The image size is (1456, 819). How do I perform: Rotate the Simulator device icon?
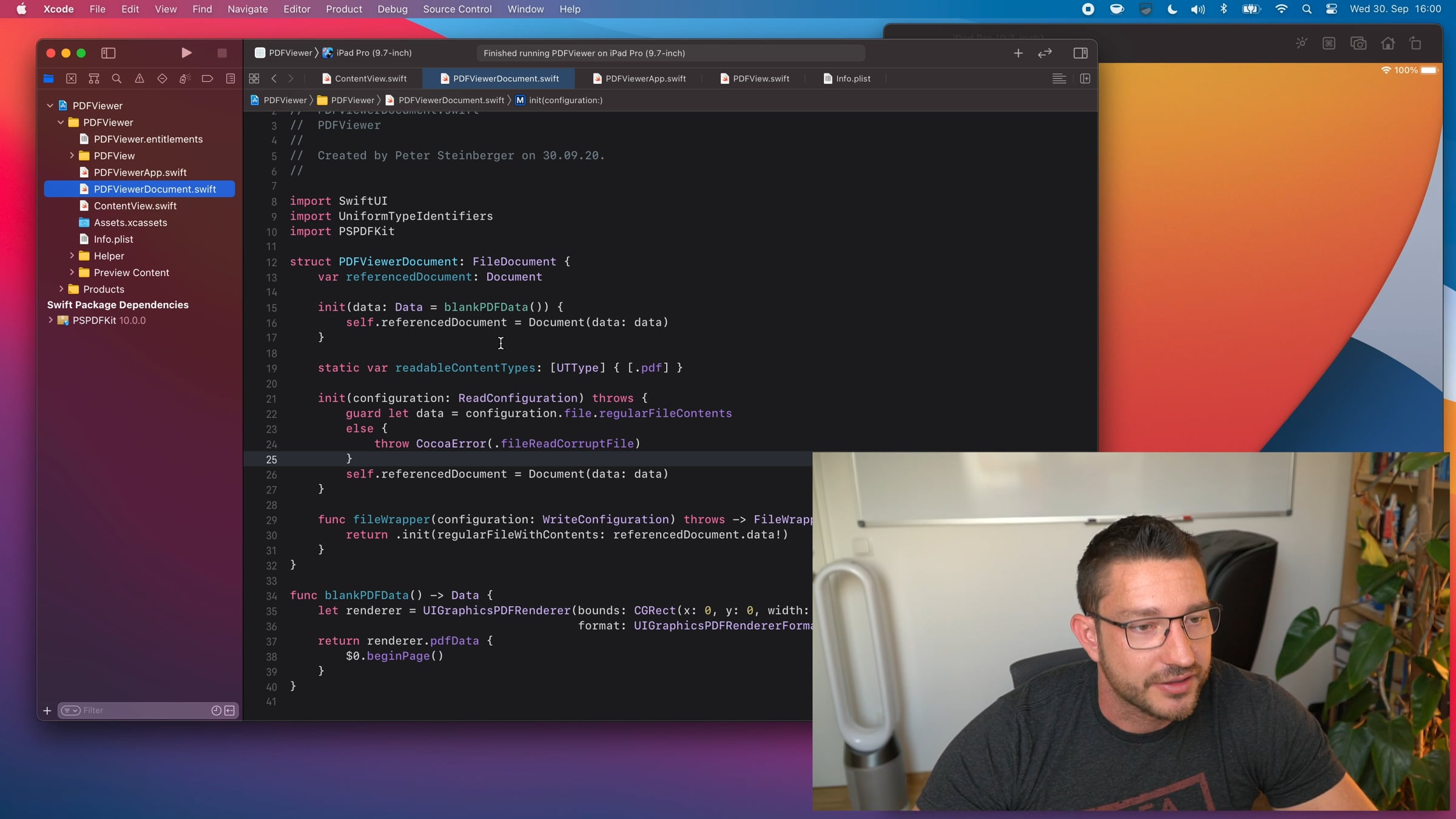[x=1415, y=43]
